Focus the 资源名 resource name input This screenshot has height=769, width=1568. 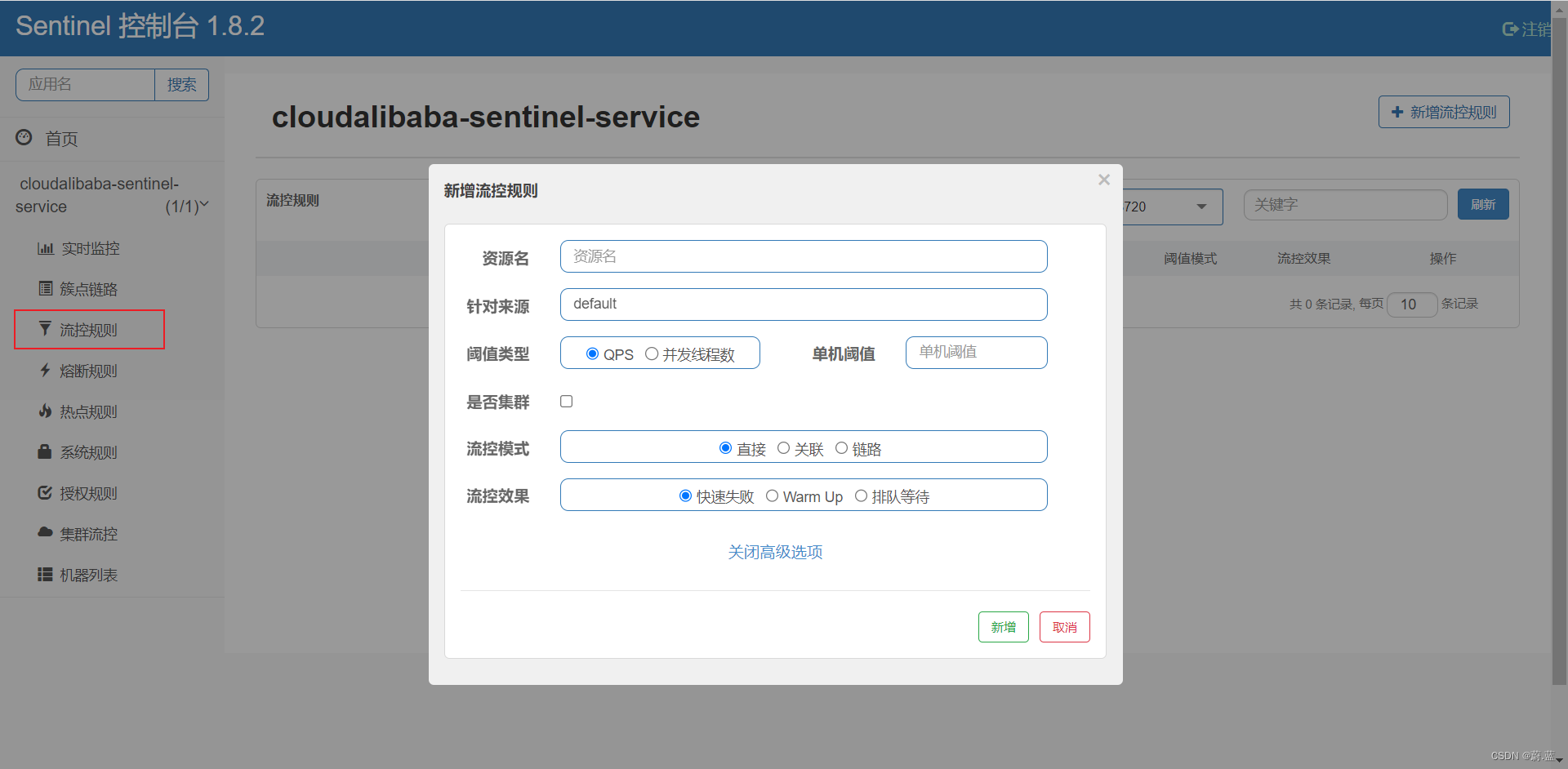[x=804, y=256]
